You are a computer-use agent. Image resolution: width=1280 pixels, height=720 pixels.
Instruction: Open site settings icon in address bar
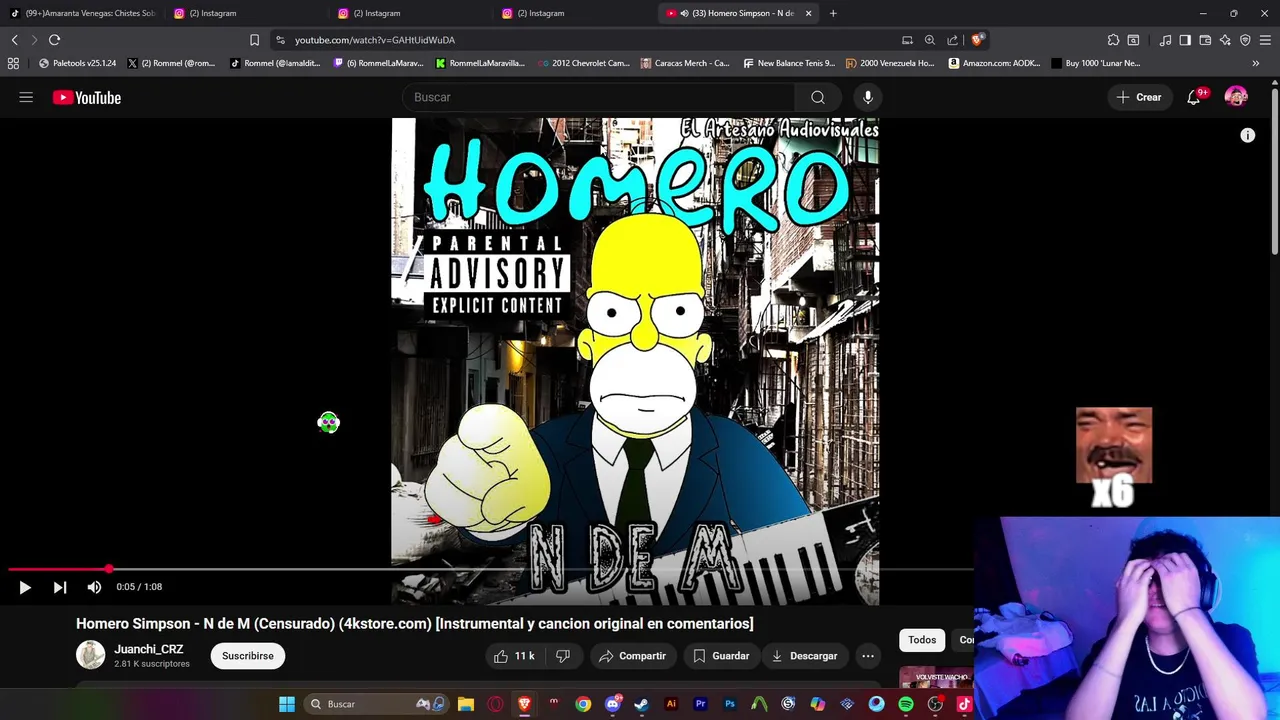click(281, 40)
